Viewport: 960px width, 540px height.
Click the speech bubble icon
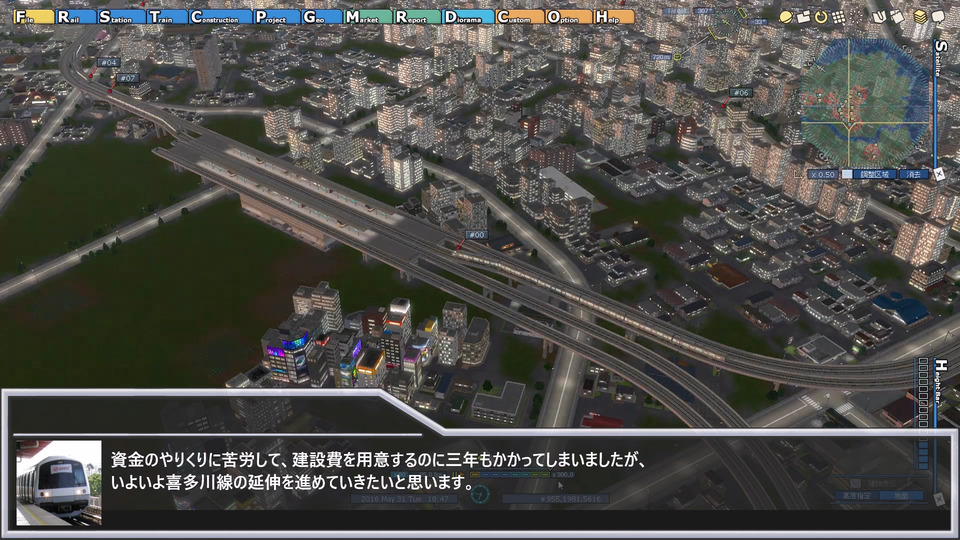[x=938, y=18]
